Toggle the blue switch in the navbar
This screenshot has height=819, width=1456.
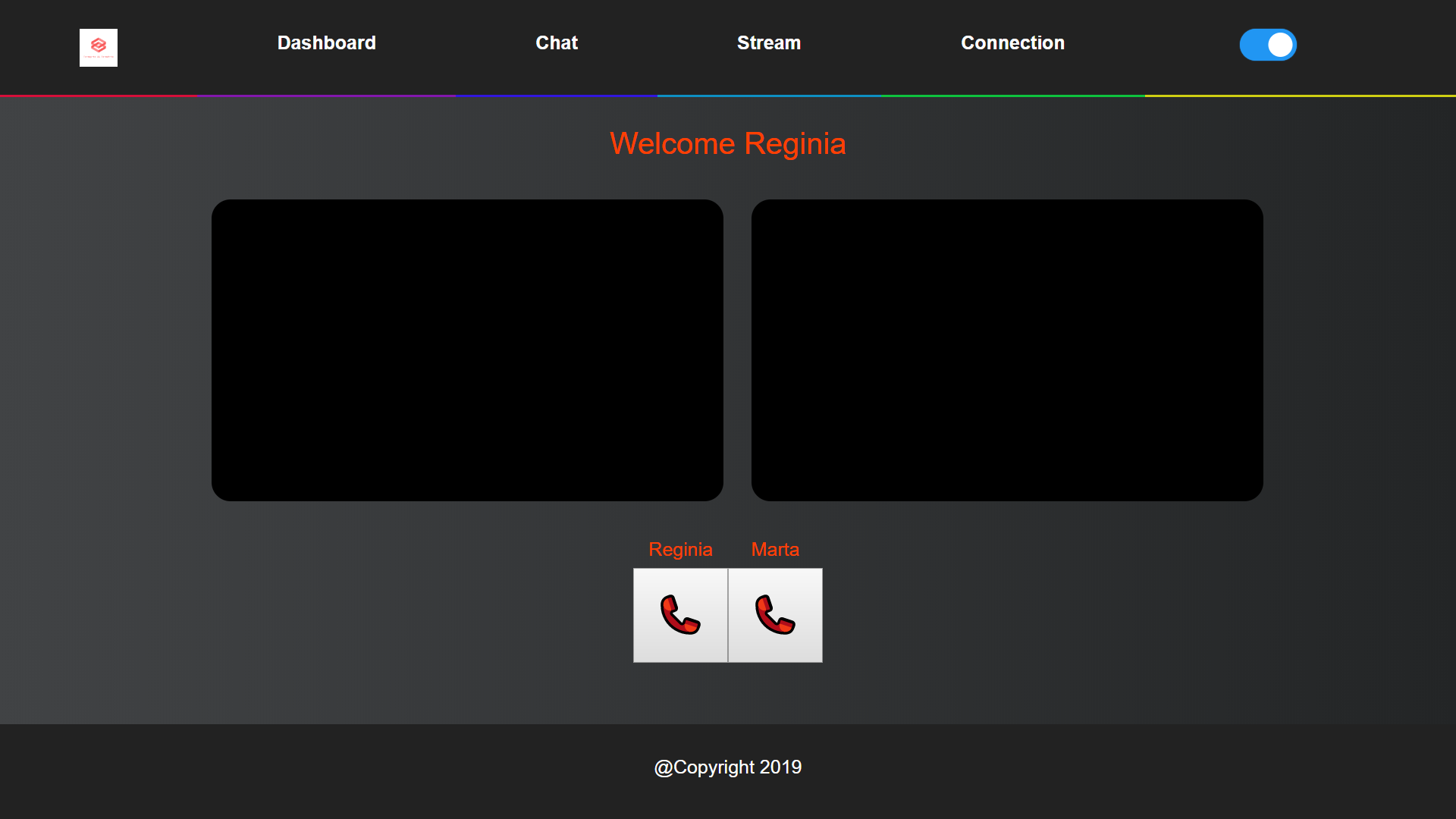1267,45
